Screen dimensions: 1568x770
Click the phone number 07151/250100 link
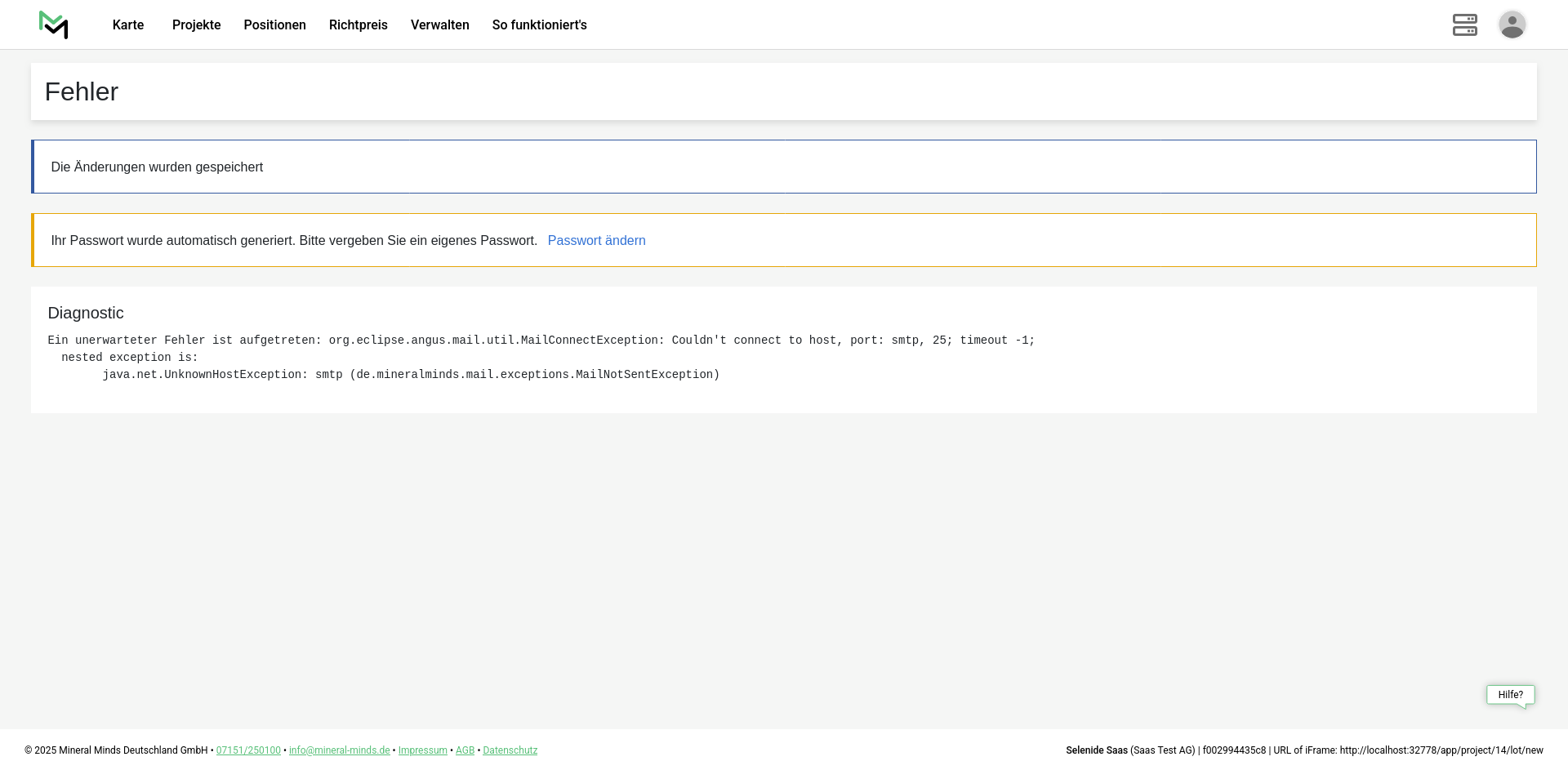(x=248, y=750)
